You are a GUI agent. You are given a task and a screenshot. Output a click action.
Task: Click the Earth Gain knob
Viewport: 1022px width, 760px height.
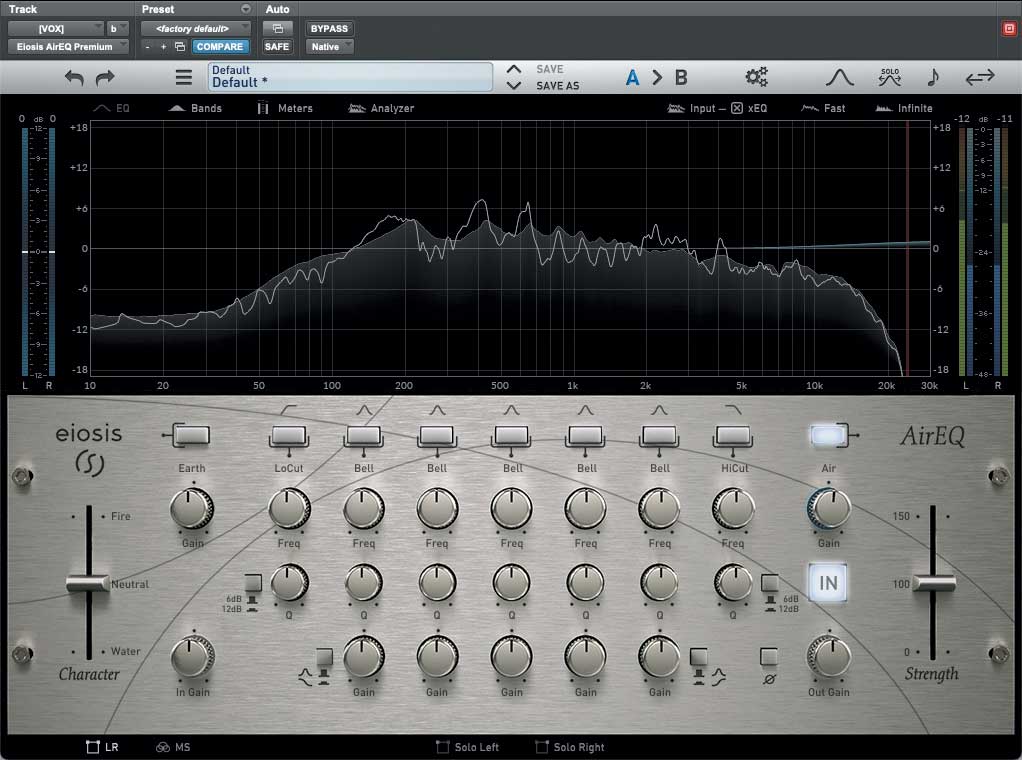tap(192, 508)
